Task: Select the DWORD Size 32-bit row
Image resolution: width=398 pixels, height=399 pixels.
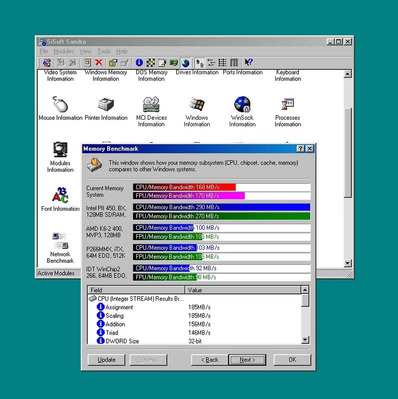Action: click(195, 341)
